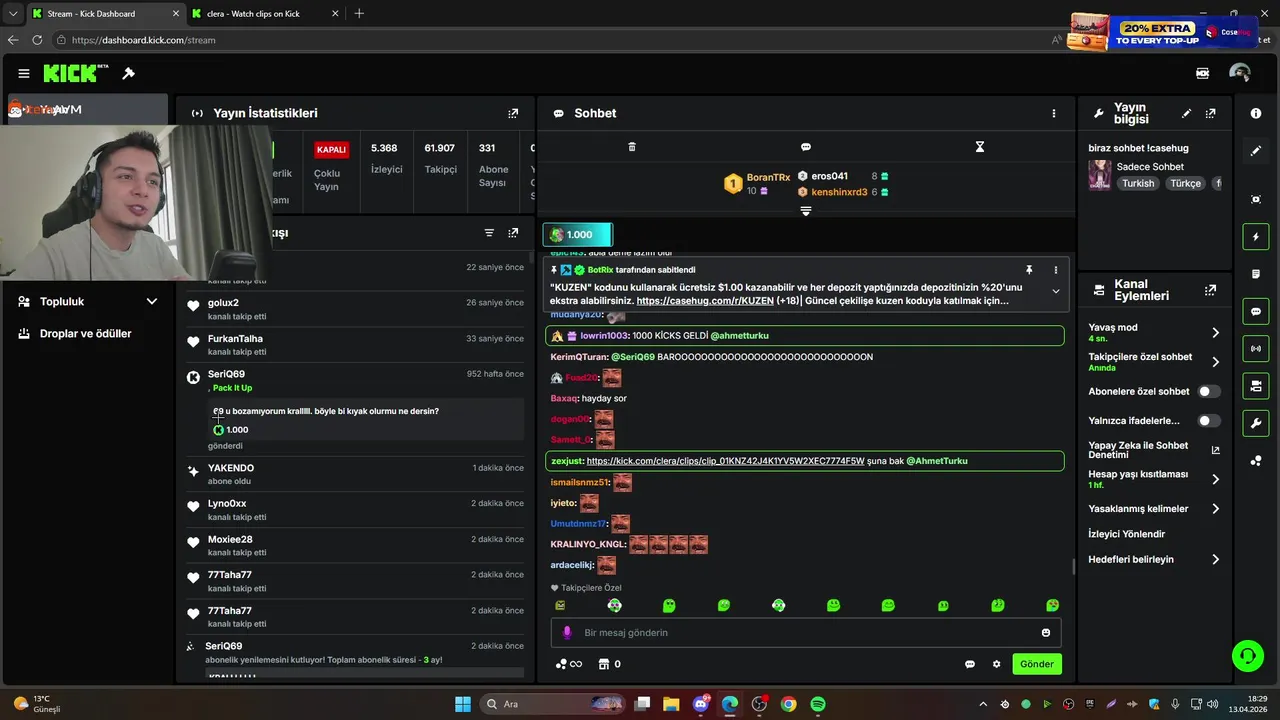The height and width of the screenshot is (720, 1280).
Task: Toggle Yalnızca ifadelerle switch
Action: click(1209, 421)
